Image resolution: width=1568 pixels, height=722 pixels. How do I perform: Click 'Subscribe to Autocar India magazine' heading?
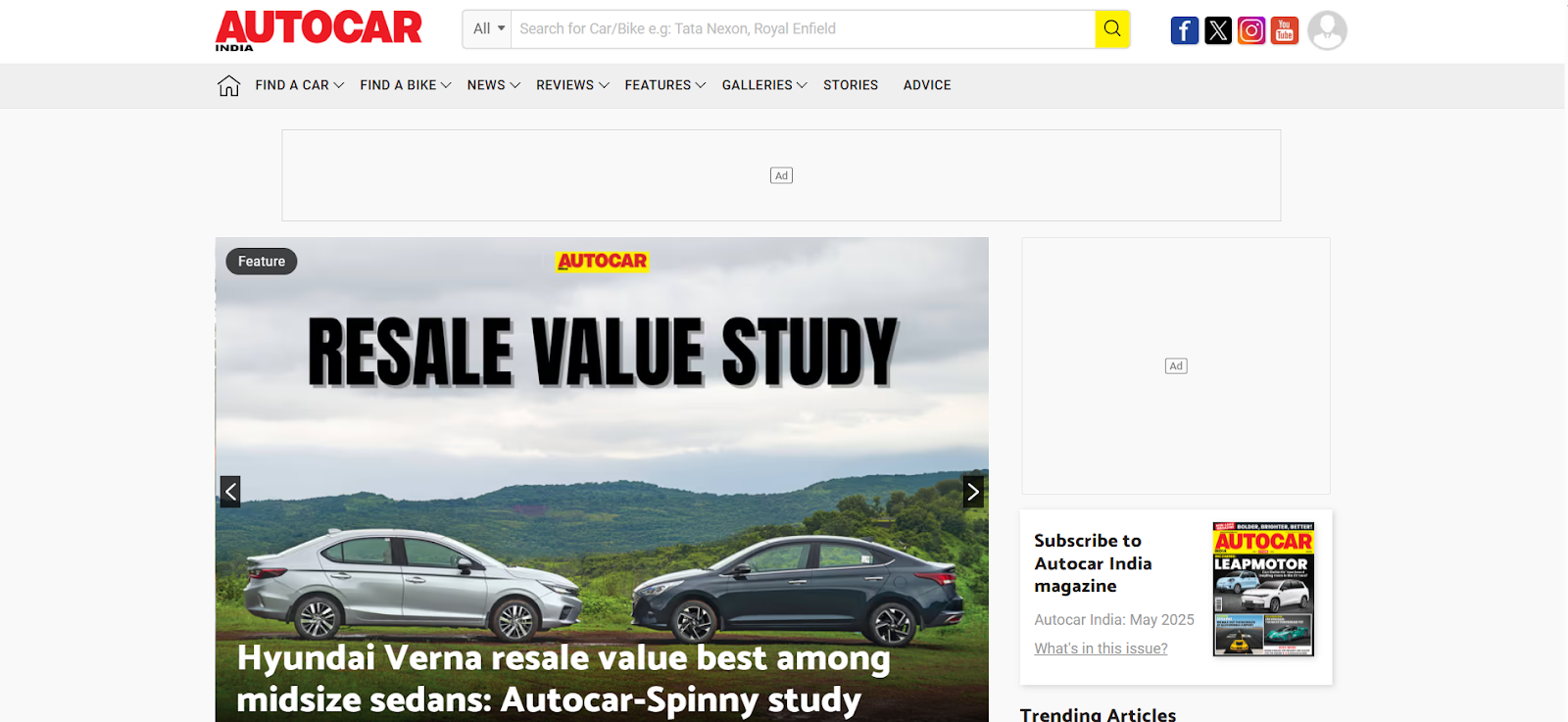coord(1093,563)
